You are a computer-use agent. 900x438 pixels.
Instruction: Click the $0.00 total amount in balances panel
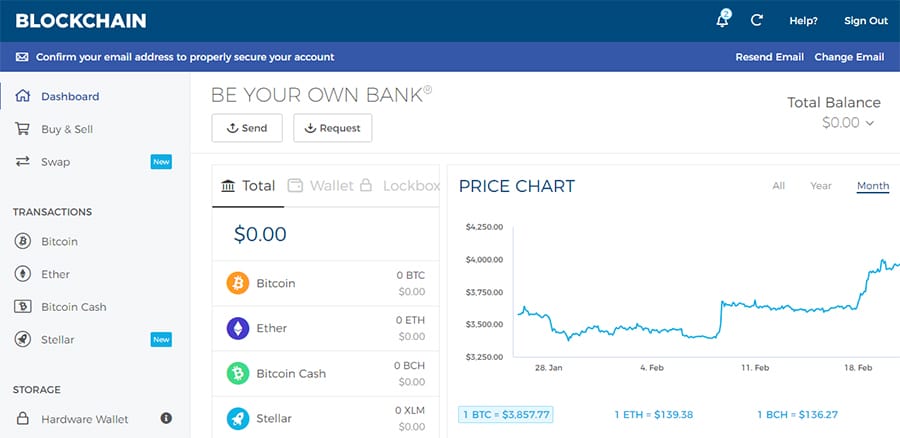[x=260, y=234]
